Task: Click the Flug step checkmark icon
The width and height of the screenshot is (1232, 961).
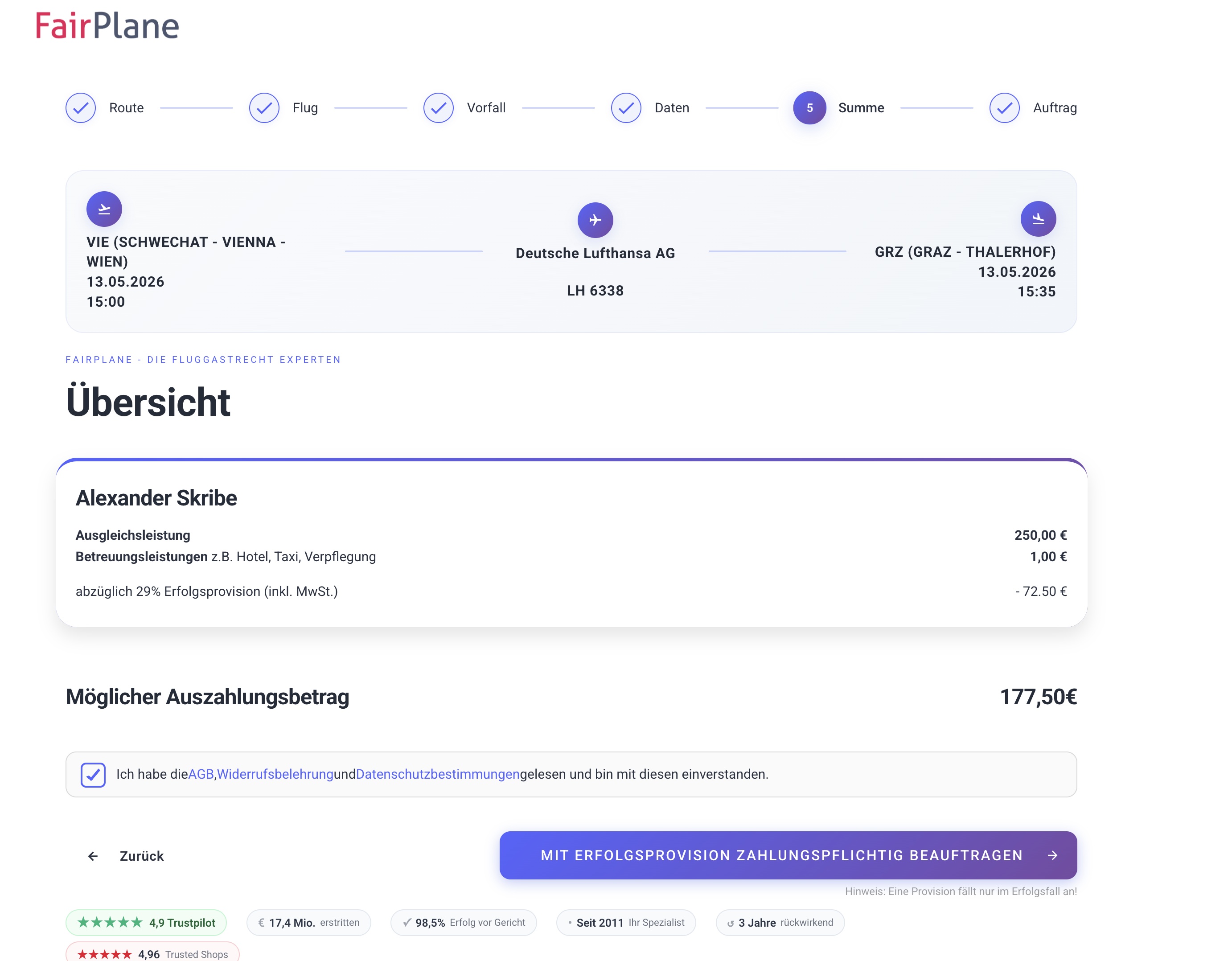Action: click(x=264, y=108)
